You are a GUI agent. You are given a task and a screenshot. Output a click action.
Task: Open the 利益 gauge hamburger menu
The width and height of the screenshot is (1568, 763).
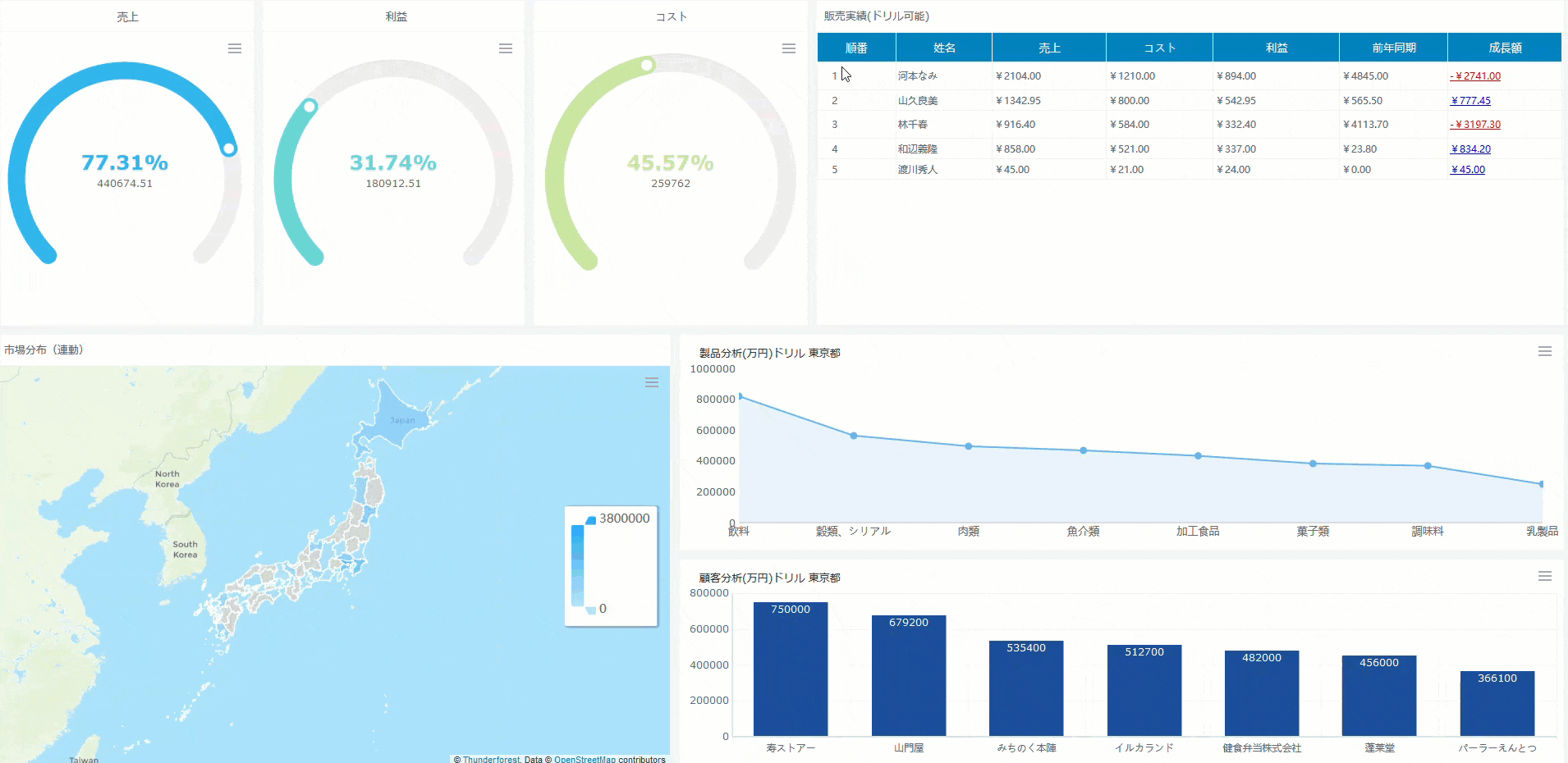(506, 49)
